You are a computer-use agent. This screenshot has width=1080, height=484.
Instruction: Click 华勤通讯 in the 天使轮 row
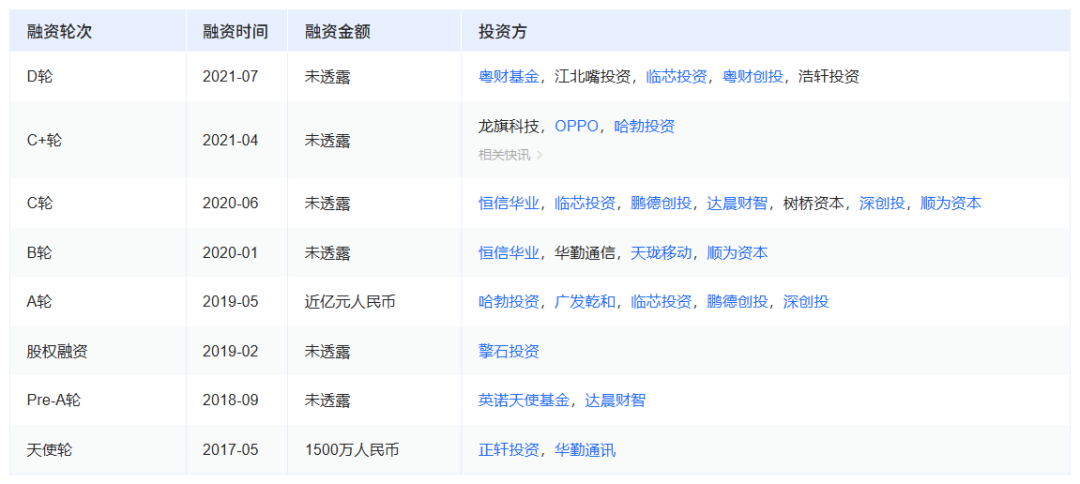pyautogui.click(x=585, y=450)
